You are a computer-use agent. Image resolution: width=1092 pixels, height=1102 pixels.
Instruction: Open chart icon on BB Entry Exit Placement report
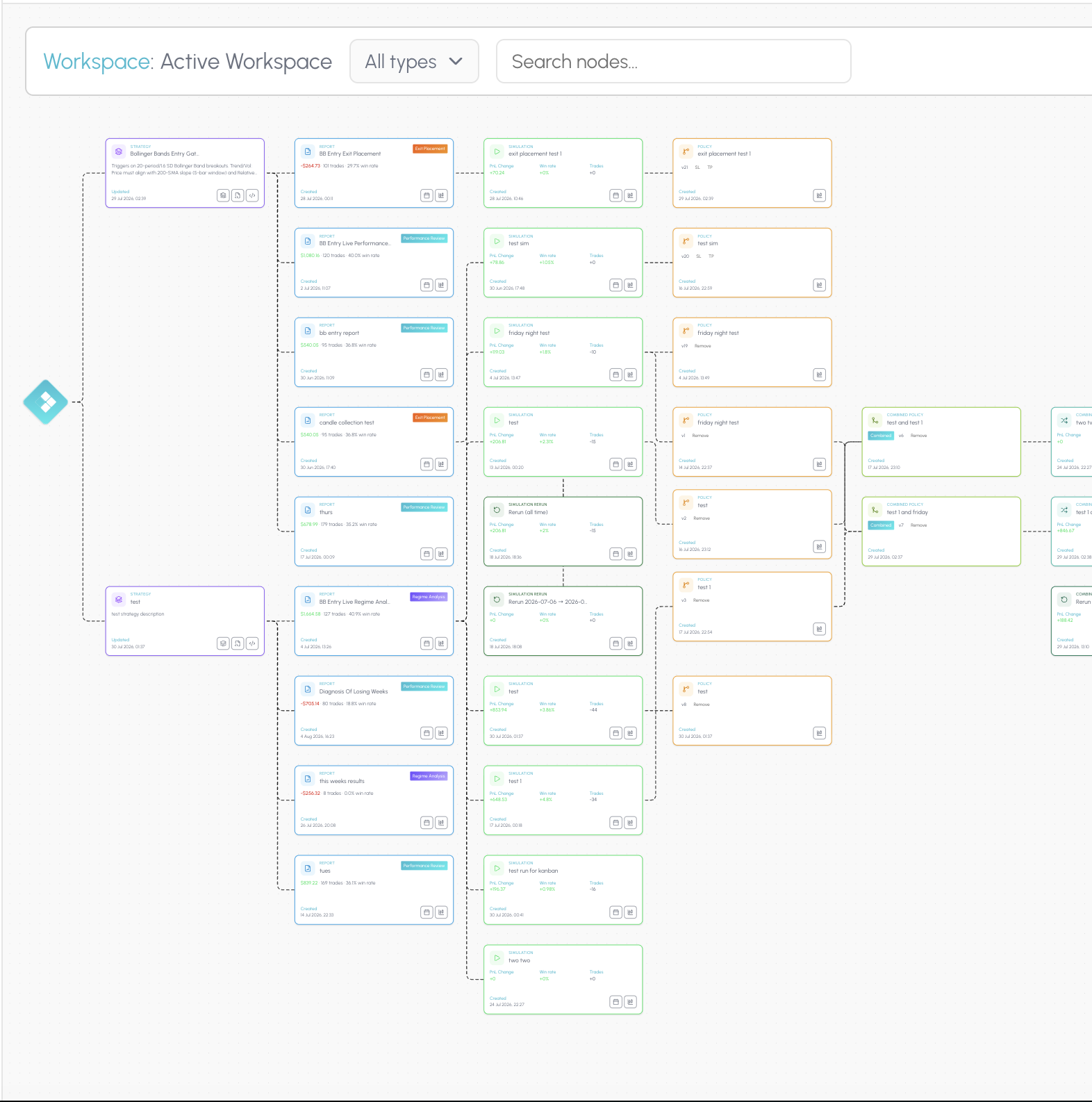tap(441, 195)
